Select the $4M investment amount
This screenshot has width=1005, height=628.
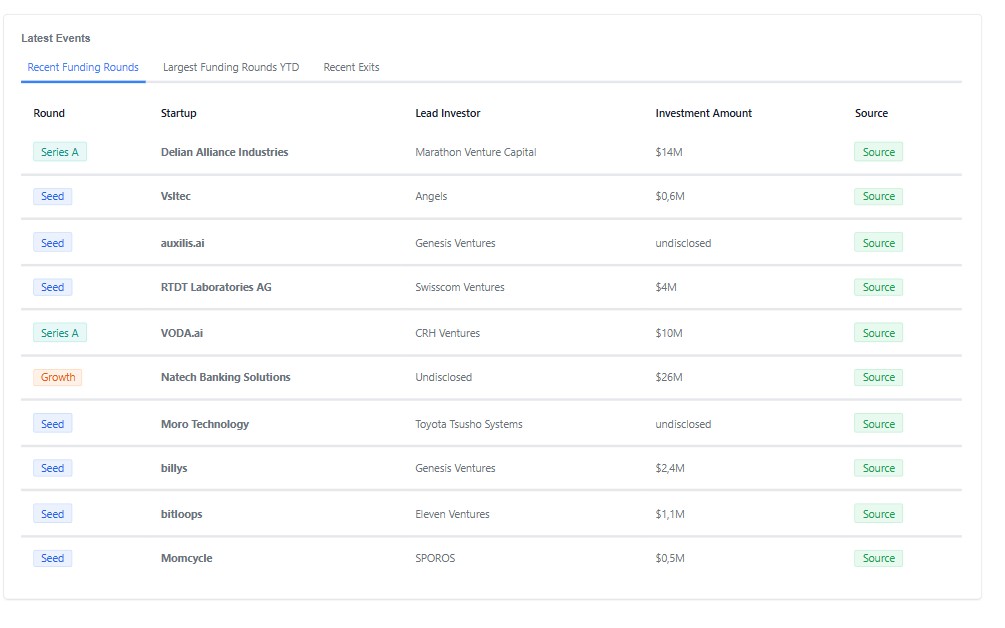click(666, 287)
